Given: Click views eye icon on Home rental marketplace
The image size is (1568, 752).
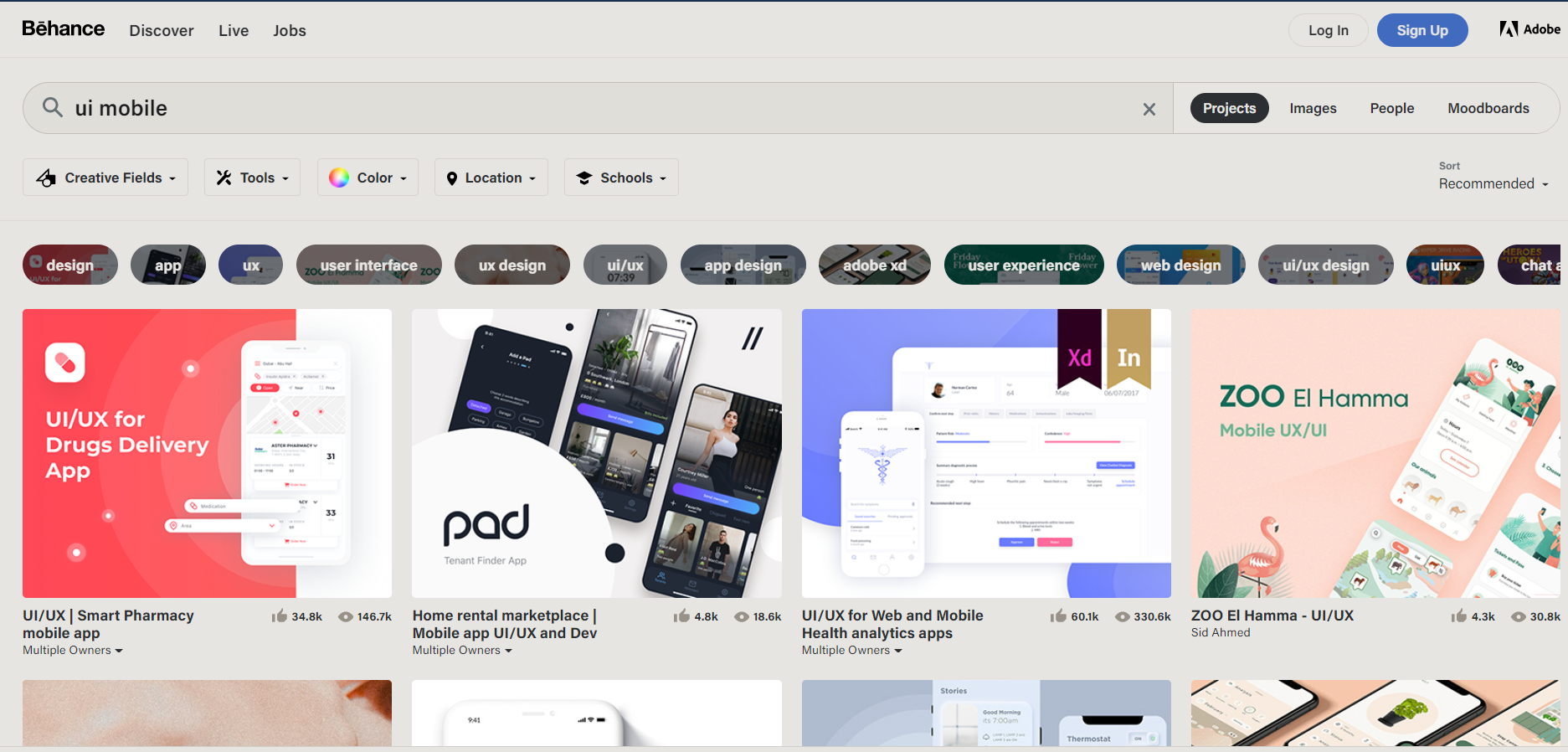Looking at the screenshot, I should (742, 617).
